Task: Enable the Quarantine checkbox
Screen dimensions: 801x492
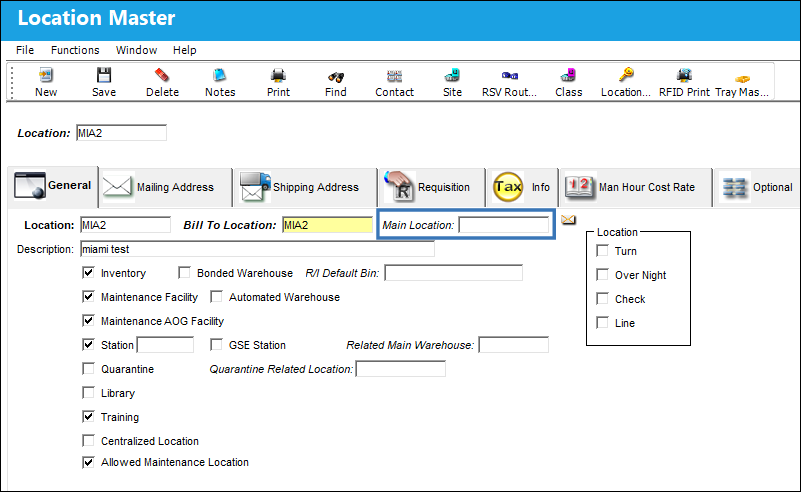Action: pos(88,369)
